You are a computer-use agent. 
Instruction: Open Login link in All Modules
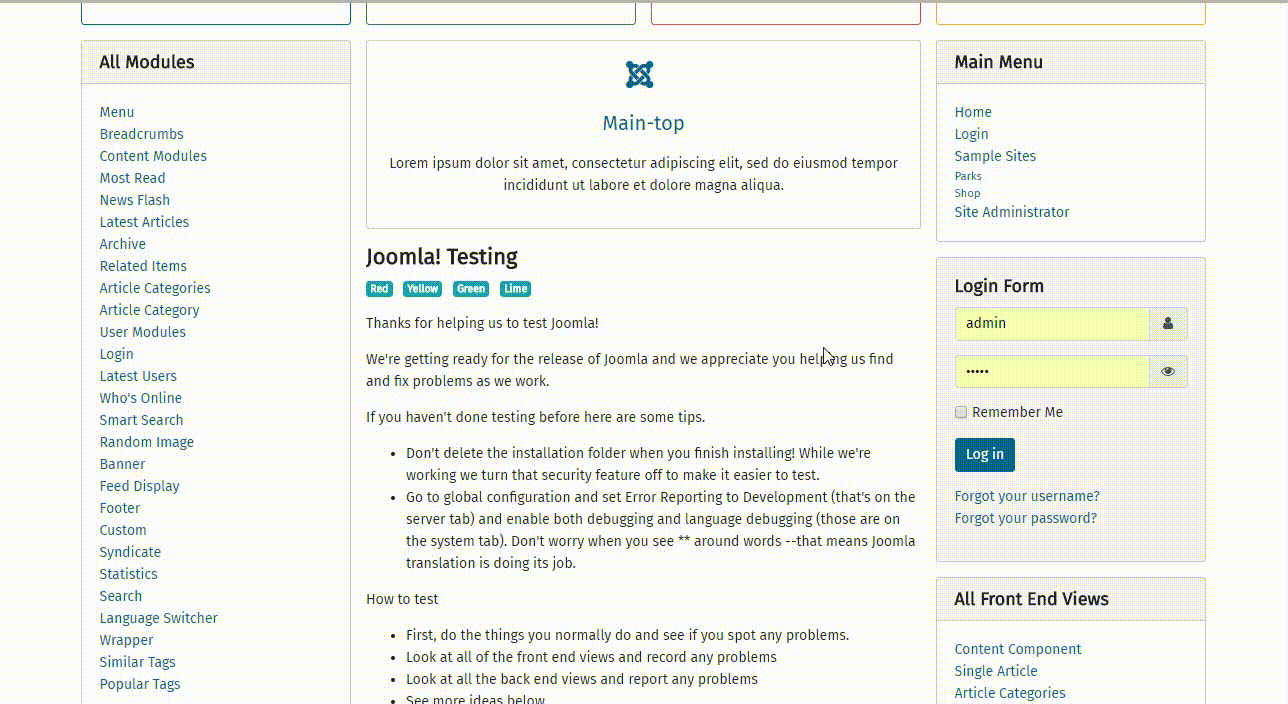(x=117, y=354)
